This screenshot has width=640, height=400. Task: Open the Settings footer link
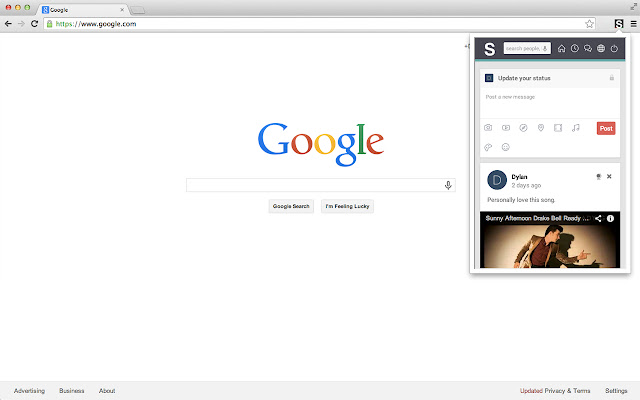(x=616, y=391)
